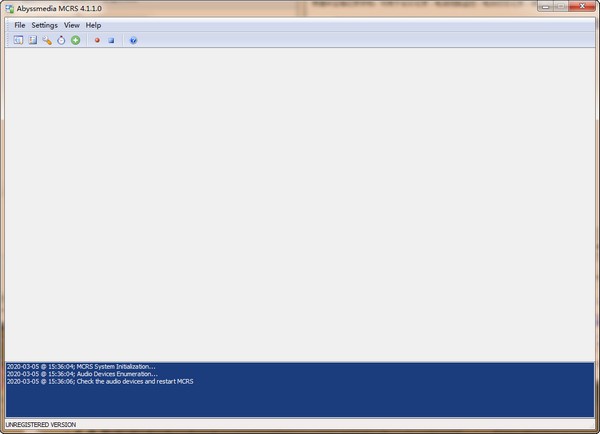Viewport: 600px width, 434px height.
Task: Click the UNREGISTERED VERSION status bar text
Action: point(39,426)
